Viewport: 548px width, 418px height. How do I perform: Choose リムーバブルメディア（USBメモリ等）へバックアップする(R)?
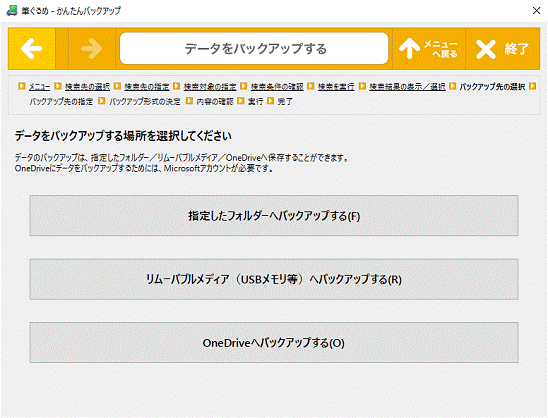click(x=274, y=279)
